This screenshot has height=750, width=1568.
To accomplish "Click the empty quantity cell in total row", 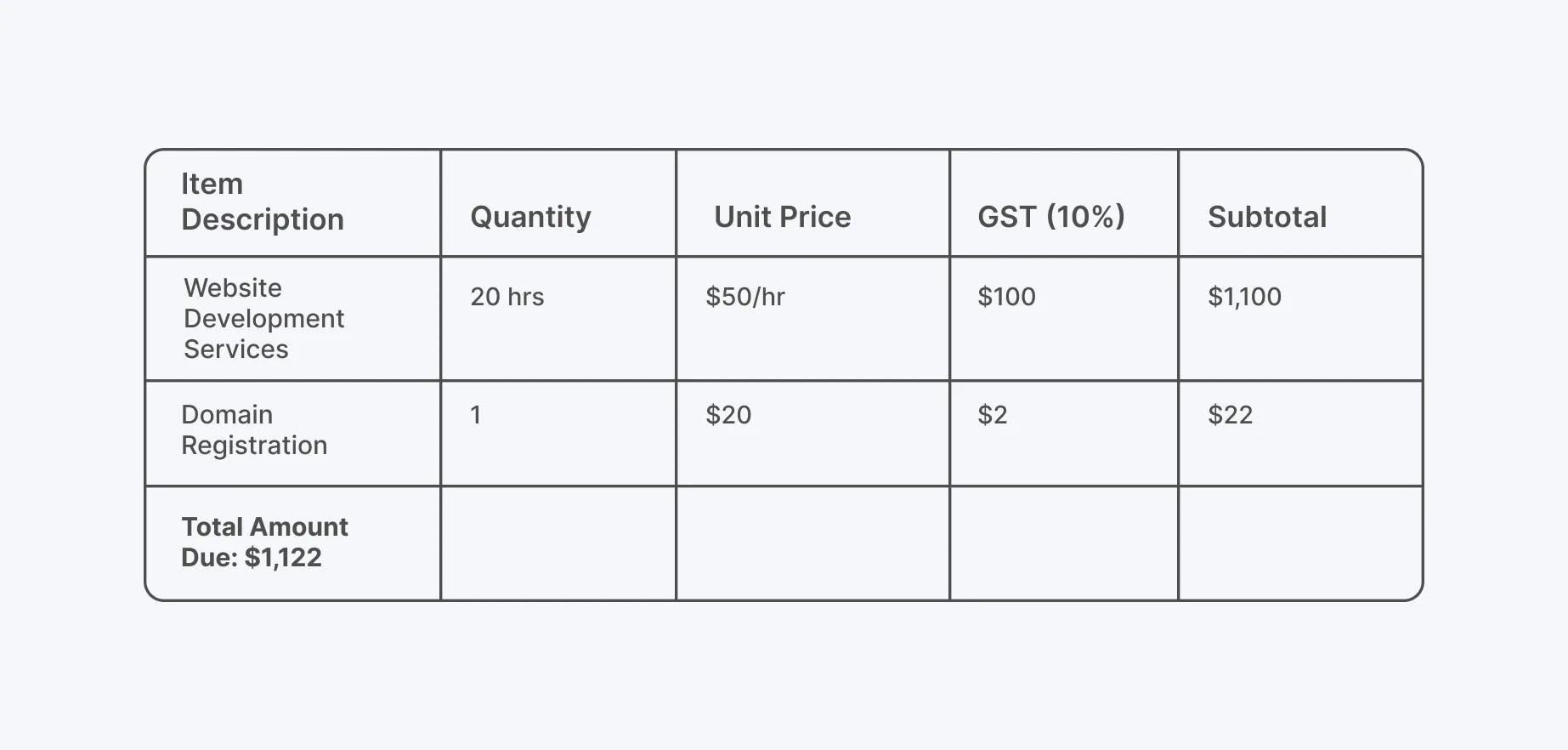I will (x=558, y=543).
